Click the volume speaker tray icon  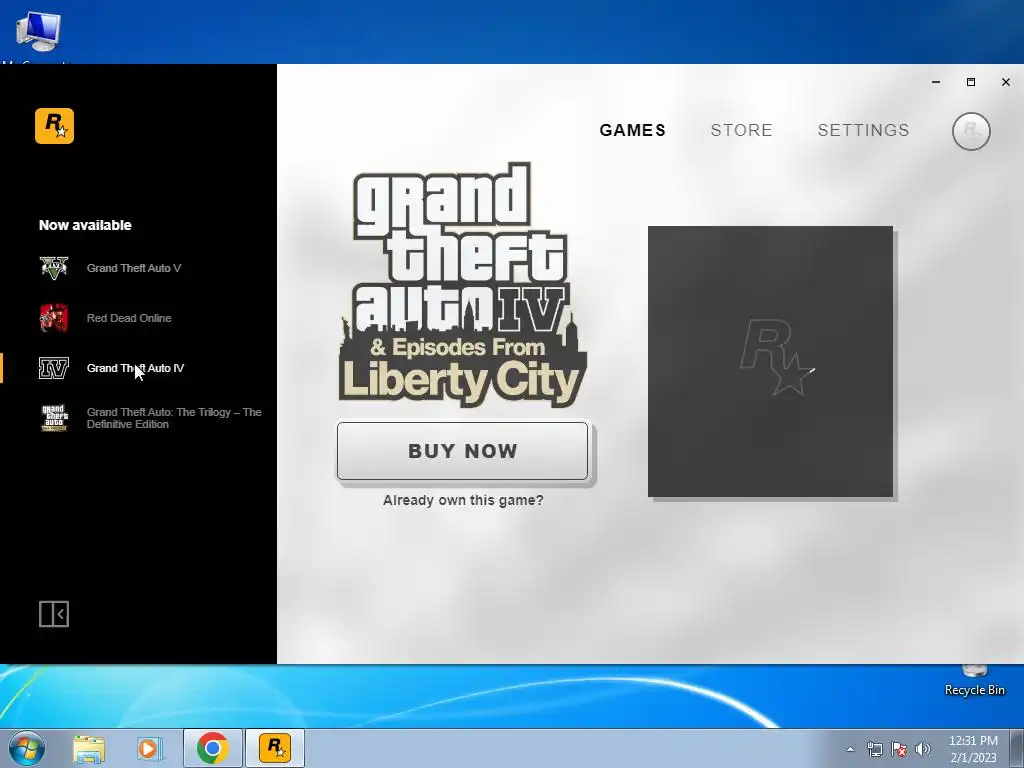pyautogui.click(x=923, y=749)
